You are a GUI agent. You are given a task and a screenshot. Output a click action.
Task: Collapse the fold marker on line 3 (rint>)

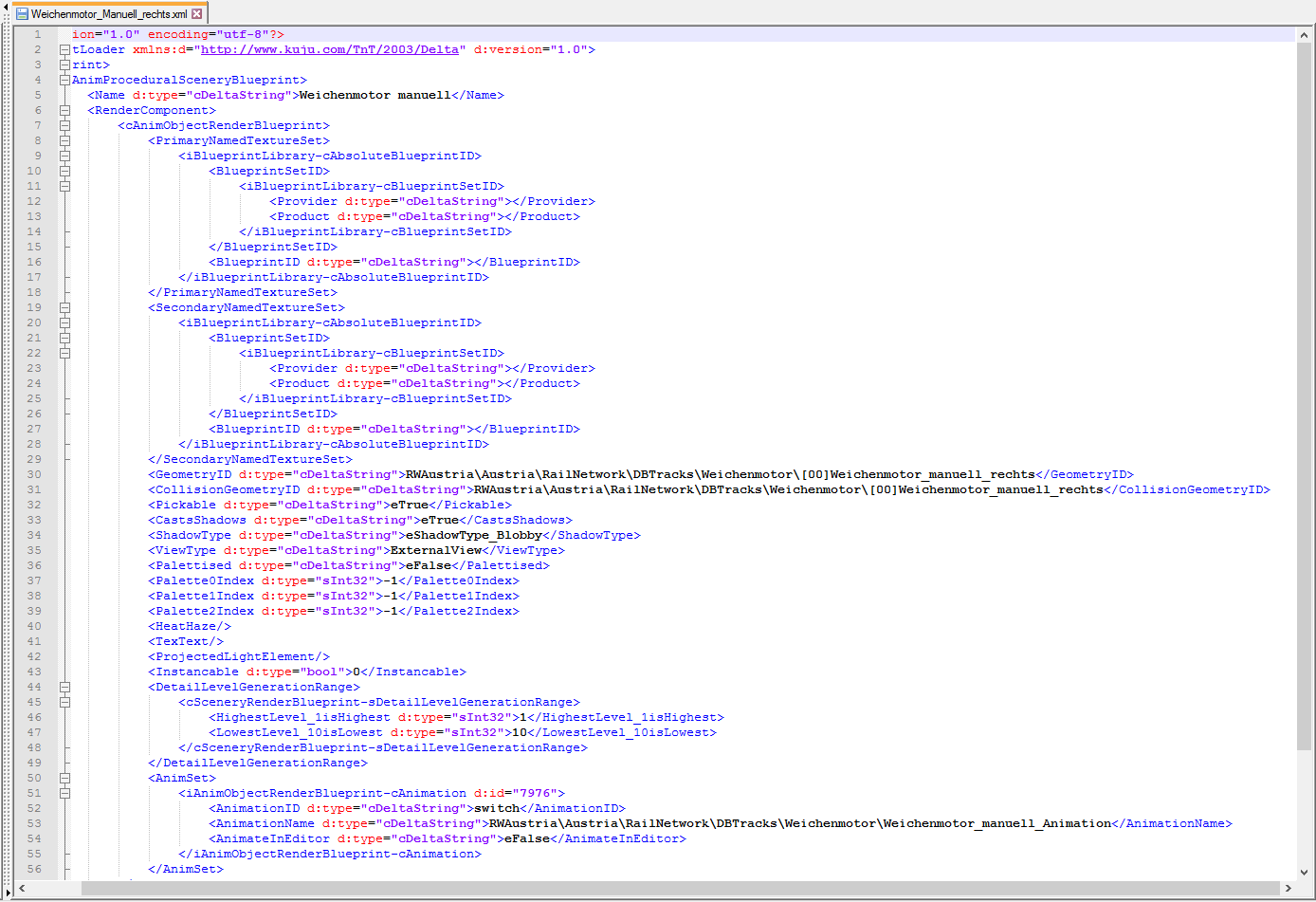pos(64,64)
